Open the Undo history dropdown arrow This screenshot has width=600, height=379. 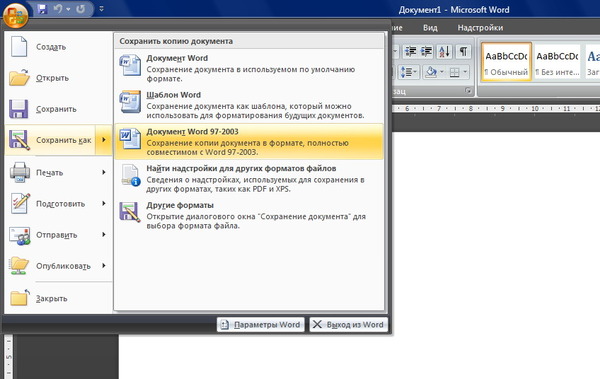68,9
